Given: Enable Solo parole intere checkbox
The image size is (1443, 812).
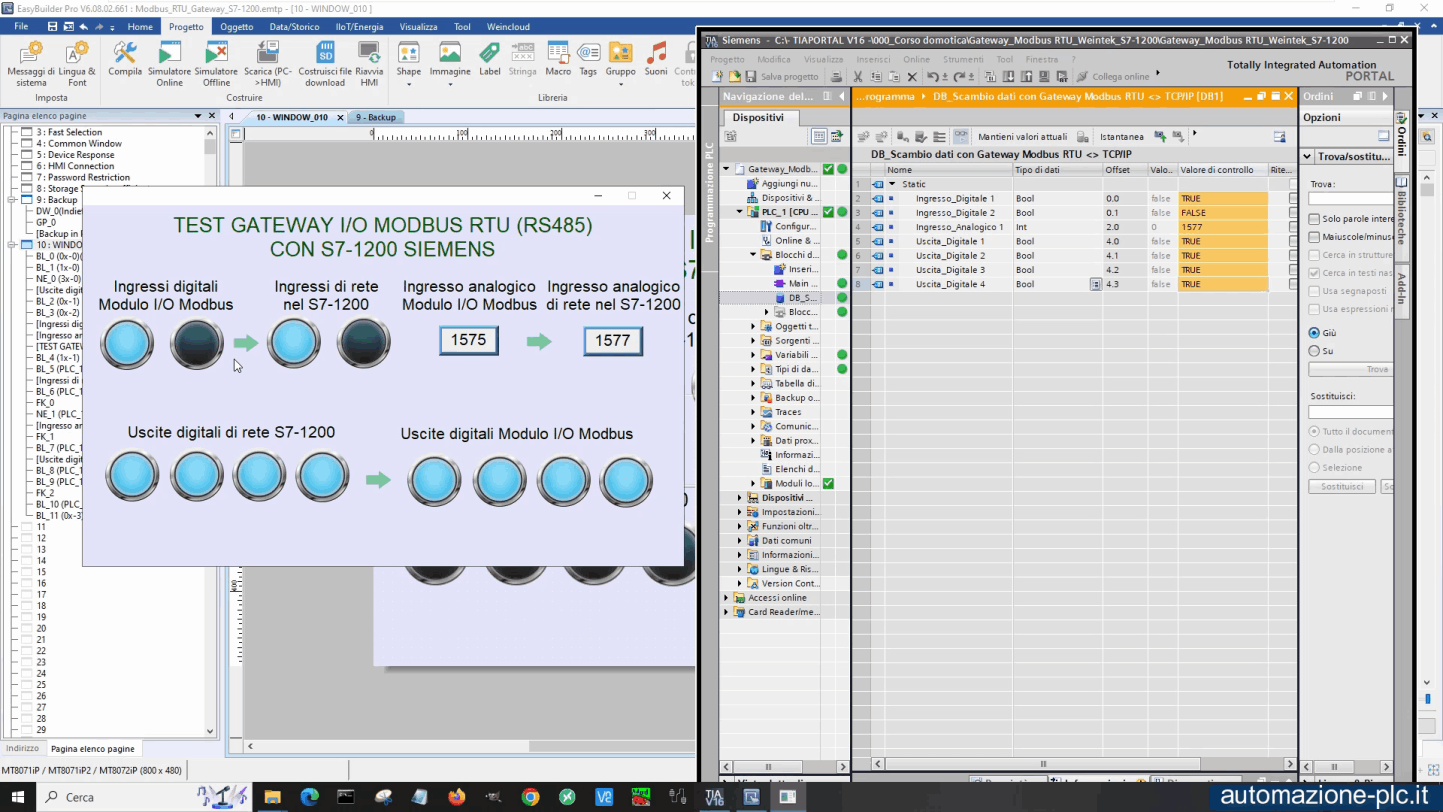Looking at the screenshot, I should pos(1314,219).
